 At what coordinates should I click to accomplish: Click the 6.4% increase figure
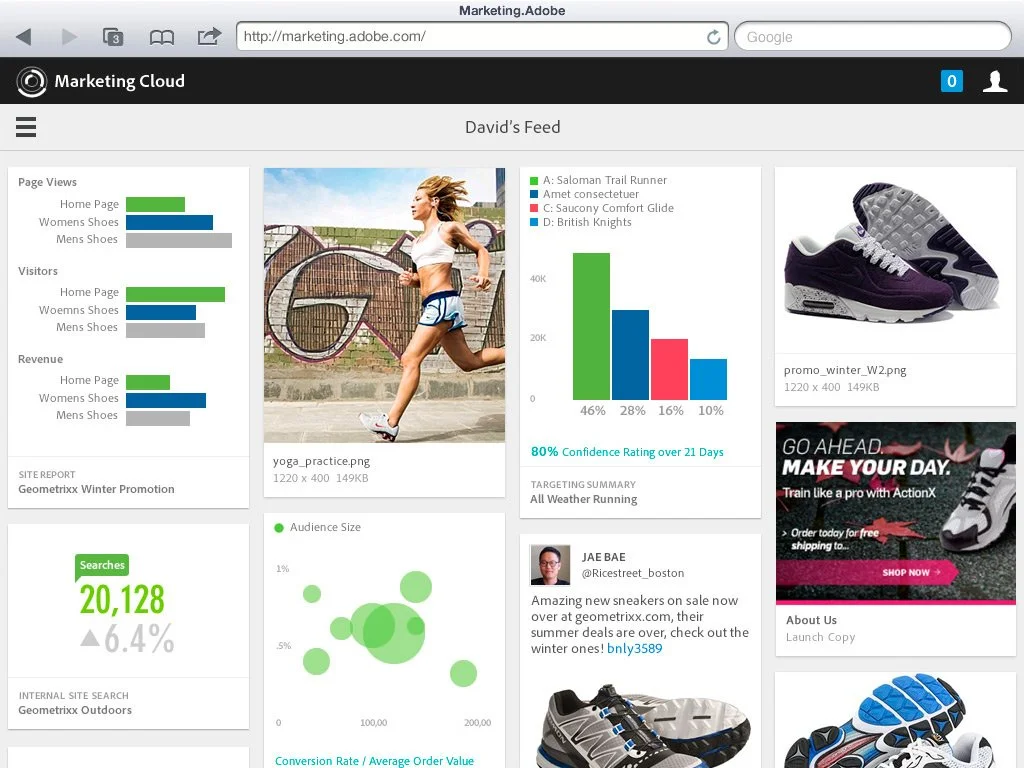click(x=127, y=639)
